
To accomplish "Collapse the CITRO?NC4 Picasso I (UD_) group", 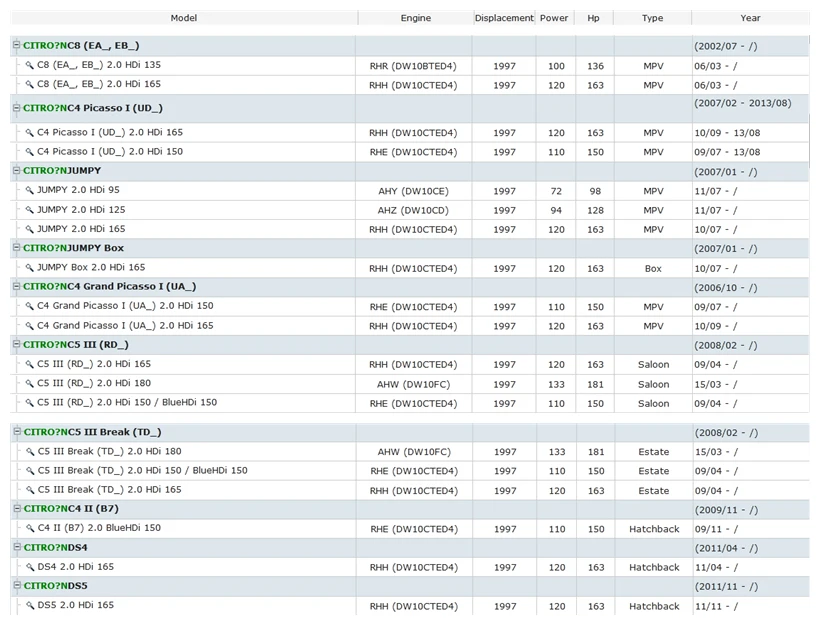I will [16, 108].
